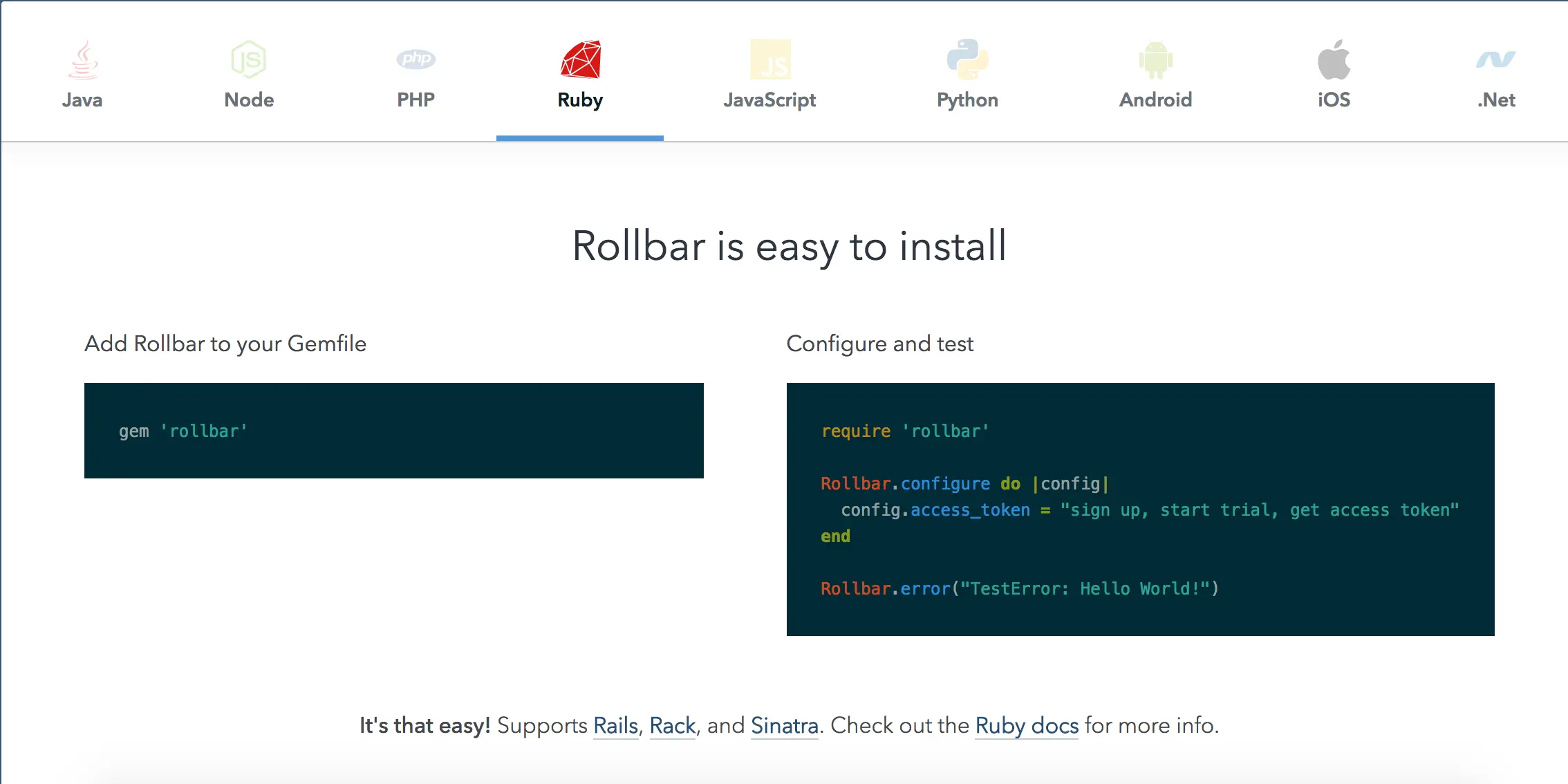
Task: Open the Rails link
Action: point(615,725)
